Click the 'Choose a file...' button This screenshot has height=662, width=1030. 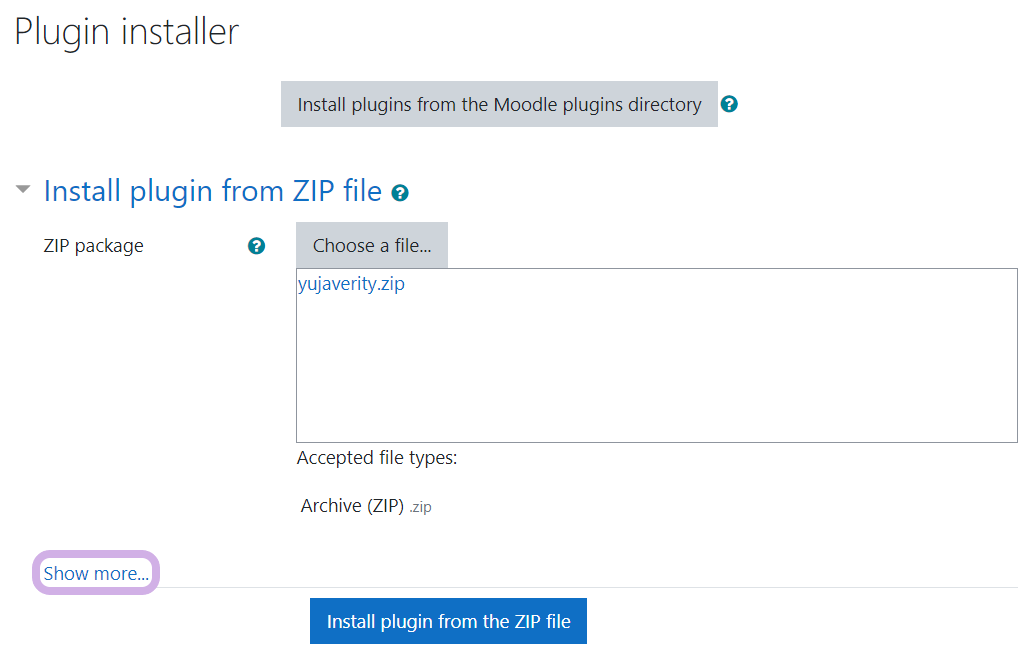click(372, 246)
